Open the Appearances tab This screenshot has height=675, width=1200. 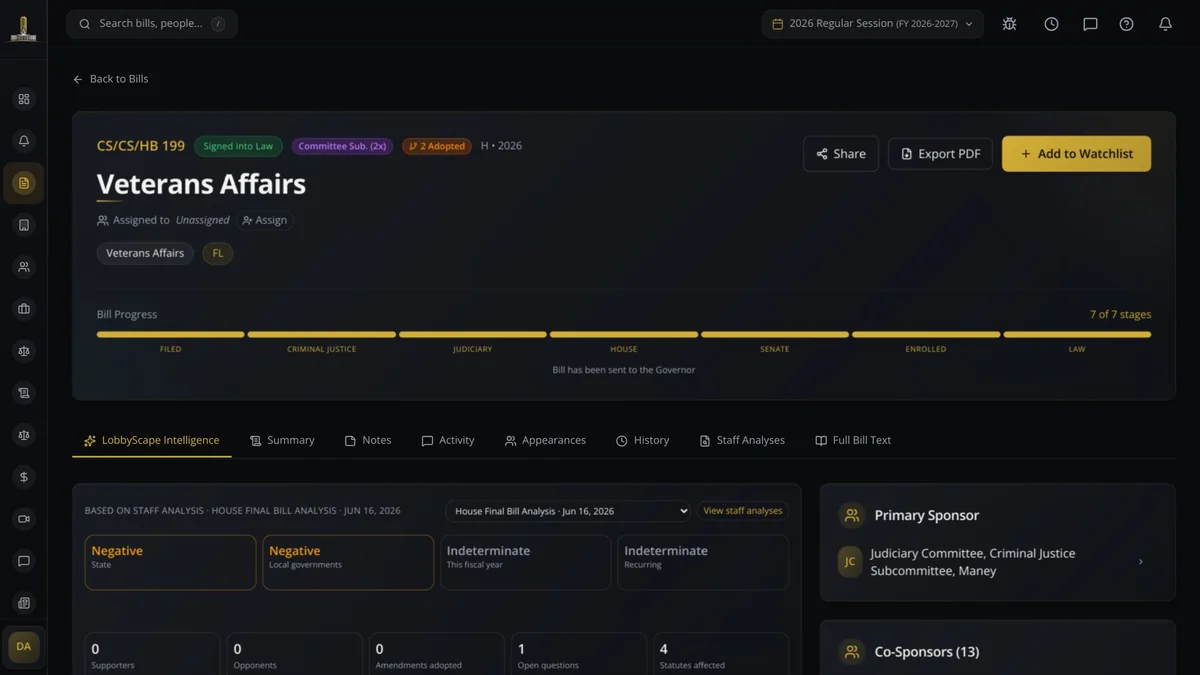click(x=545, y=440)
